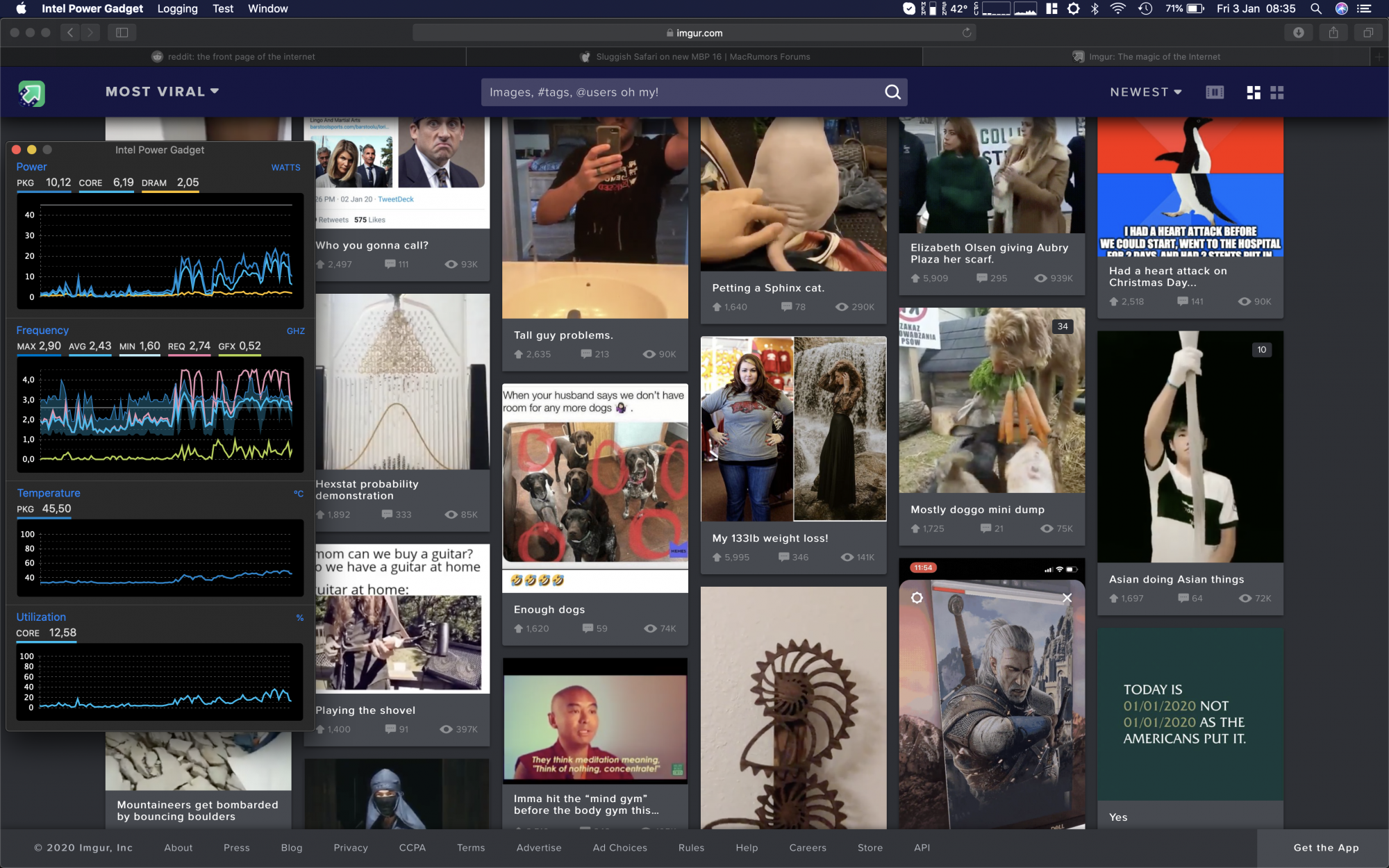Image resolution: width=1389 pixels, height=868 pixels.
Task: Open the Careers footer link
Action: coord(808,848)
